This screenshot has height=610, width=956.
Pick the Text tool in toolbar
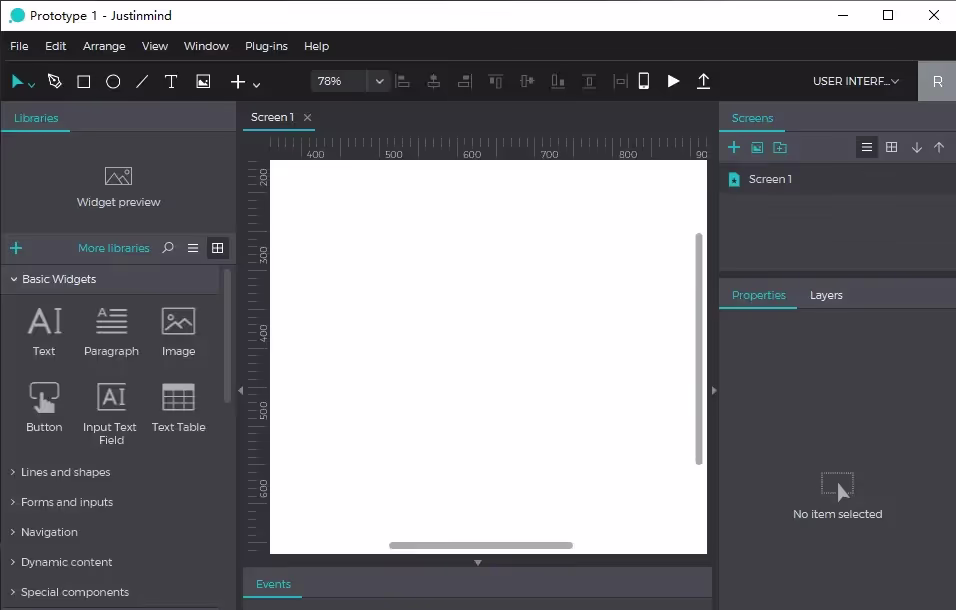tap(171, 82)
